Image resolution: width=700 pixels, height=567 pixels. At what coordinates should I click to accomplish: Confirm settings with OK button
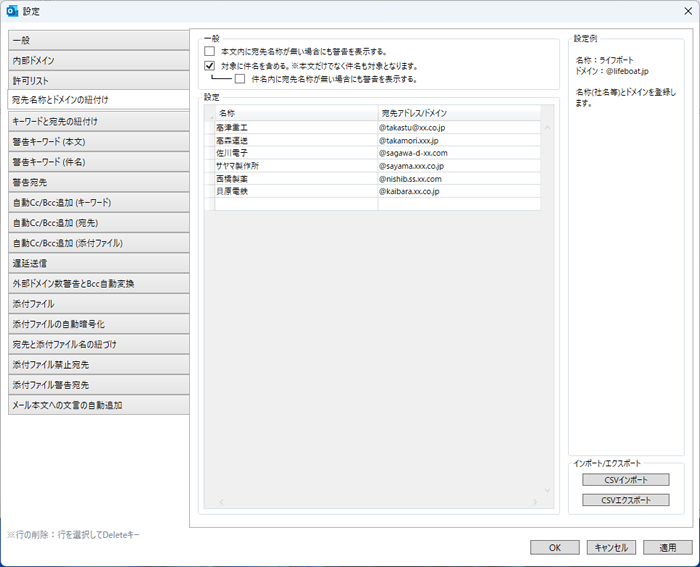pos(554,547)
